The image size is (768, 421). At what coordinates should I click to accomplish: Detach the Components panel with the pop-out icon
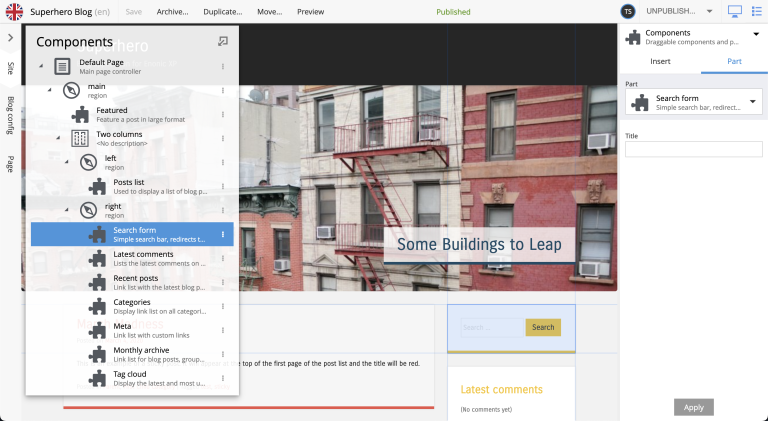pos(223,41)
